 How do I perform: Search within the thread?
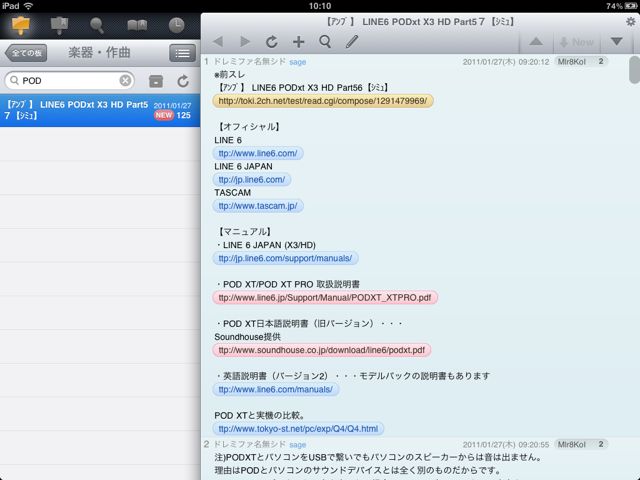coord(325,42)
